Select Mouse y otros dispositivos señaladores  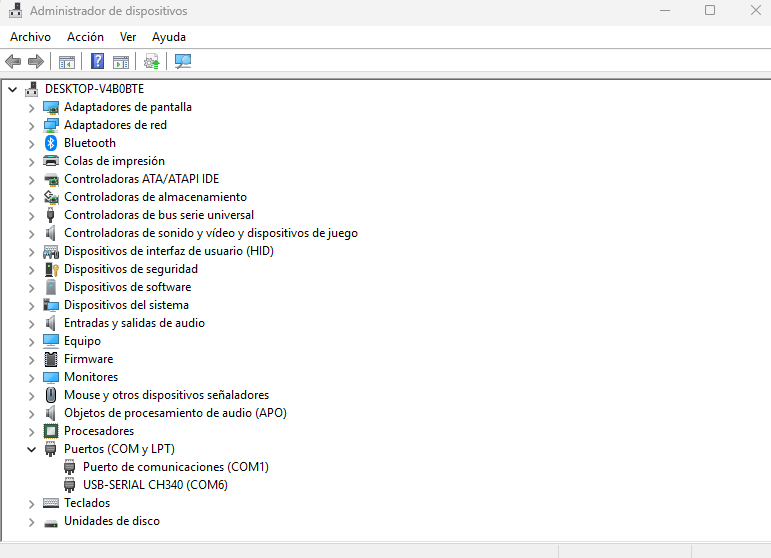point(166,395)
